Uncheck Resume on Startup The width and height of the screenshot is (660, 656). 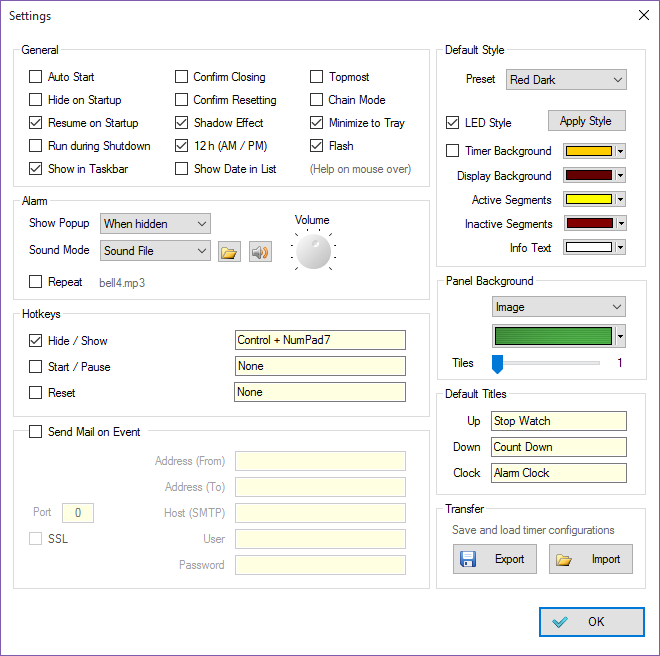35,123
